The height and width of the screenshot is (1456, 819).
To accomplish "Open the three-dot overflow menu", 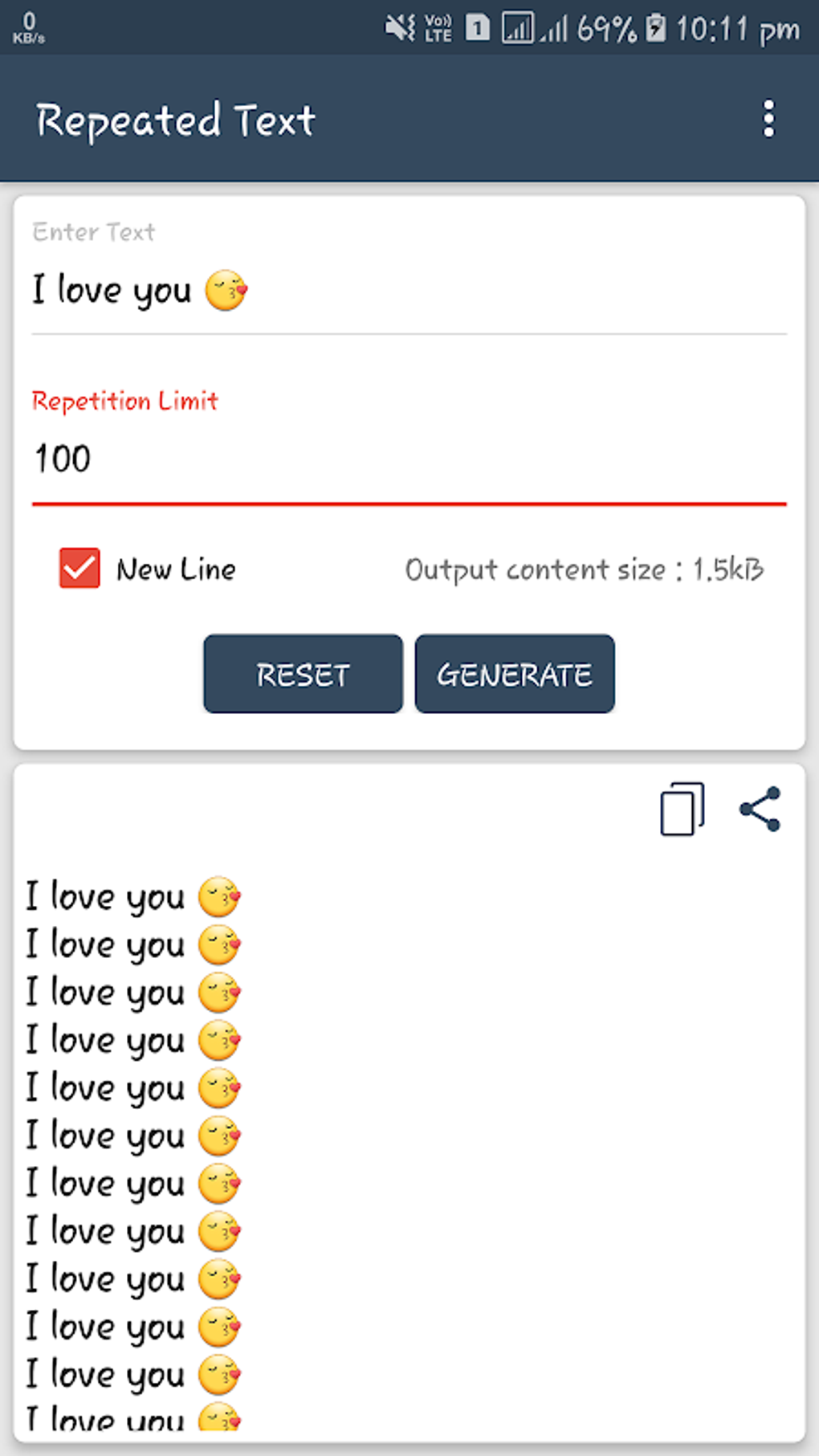I will [x=768, y=119].
